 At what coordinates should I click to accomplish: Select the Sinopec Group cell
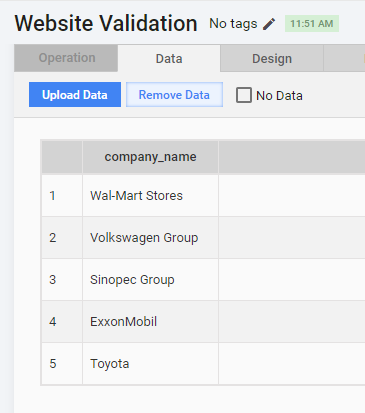pyautogui.click(x=150, y=279)
